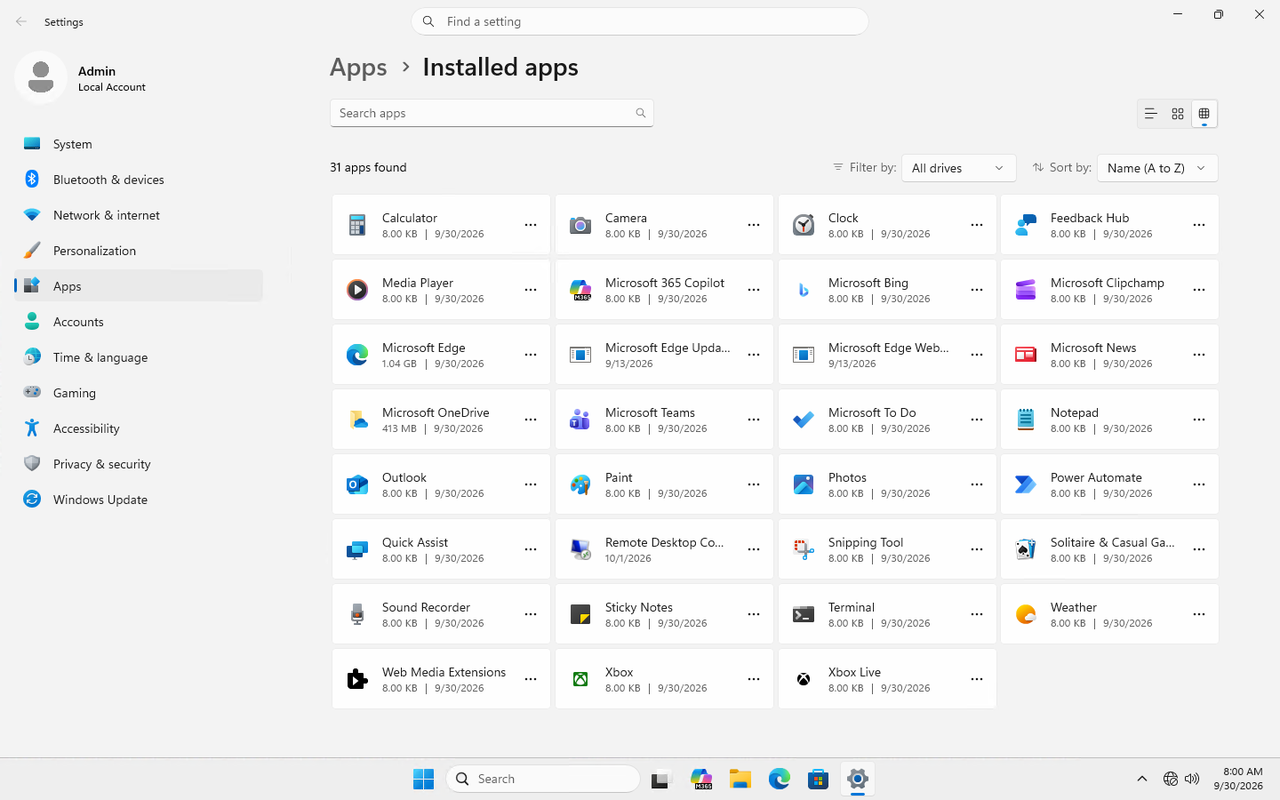Click the Snipping Tool icon
Image resolution: width=1280 pixels, height=800 pixels.
click(803, 550)
